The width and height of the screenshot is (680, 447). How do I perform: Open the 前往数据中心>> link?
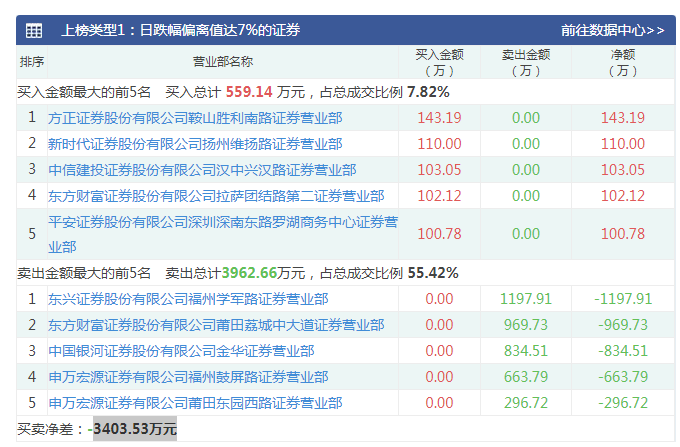pyautogui.click(x=612, y=30)
